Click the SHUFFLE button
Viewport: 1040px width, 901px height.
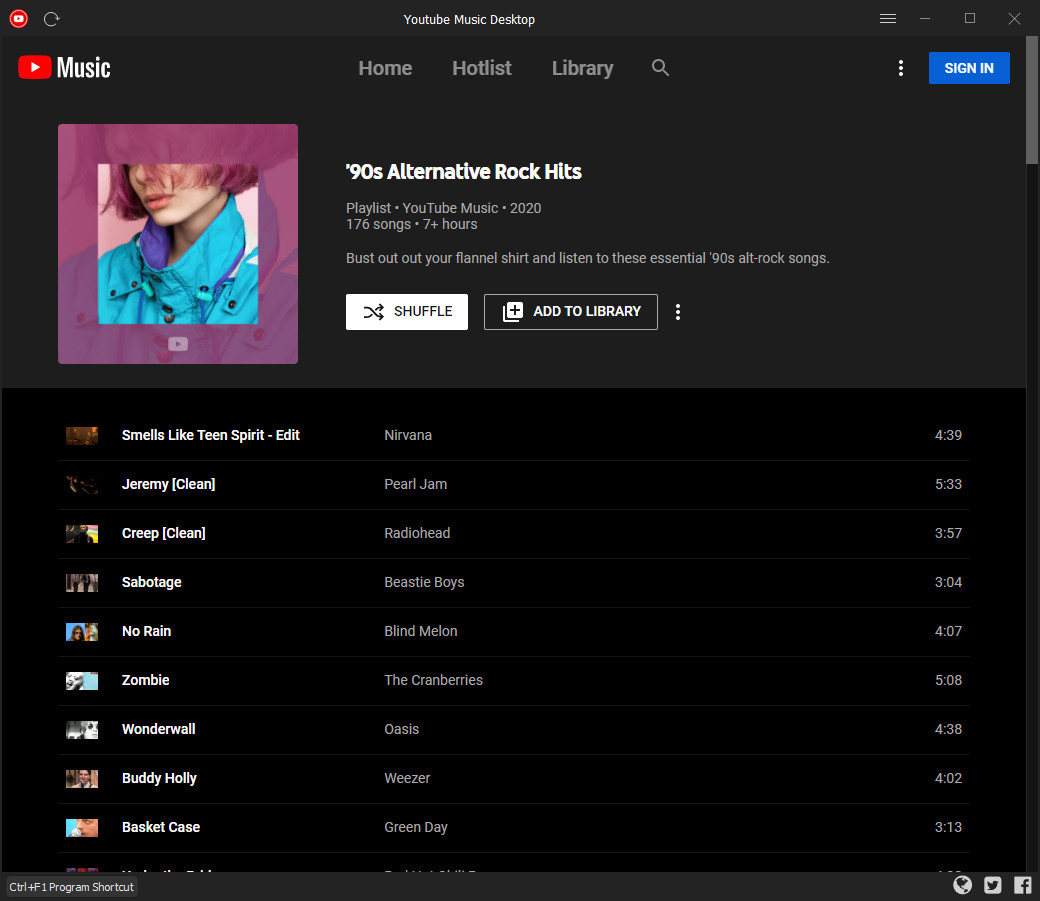point(407,312)
